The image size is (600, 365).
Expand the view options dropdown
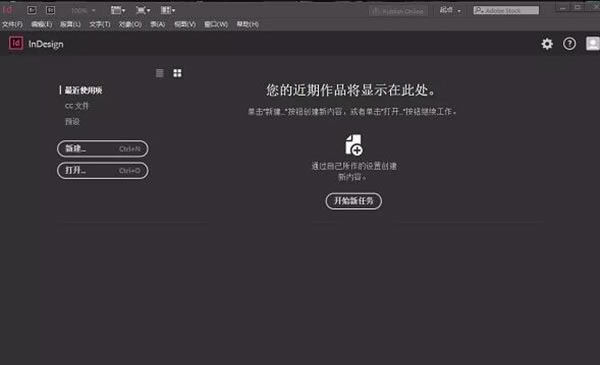pos(117,10)
